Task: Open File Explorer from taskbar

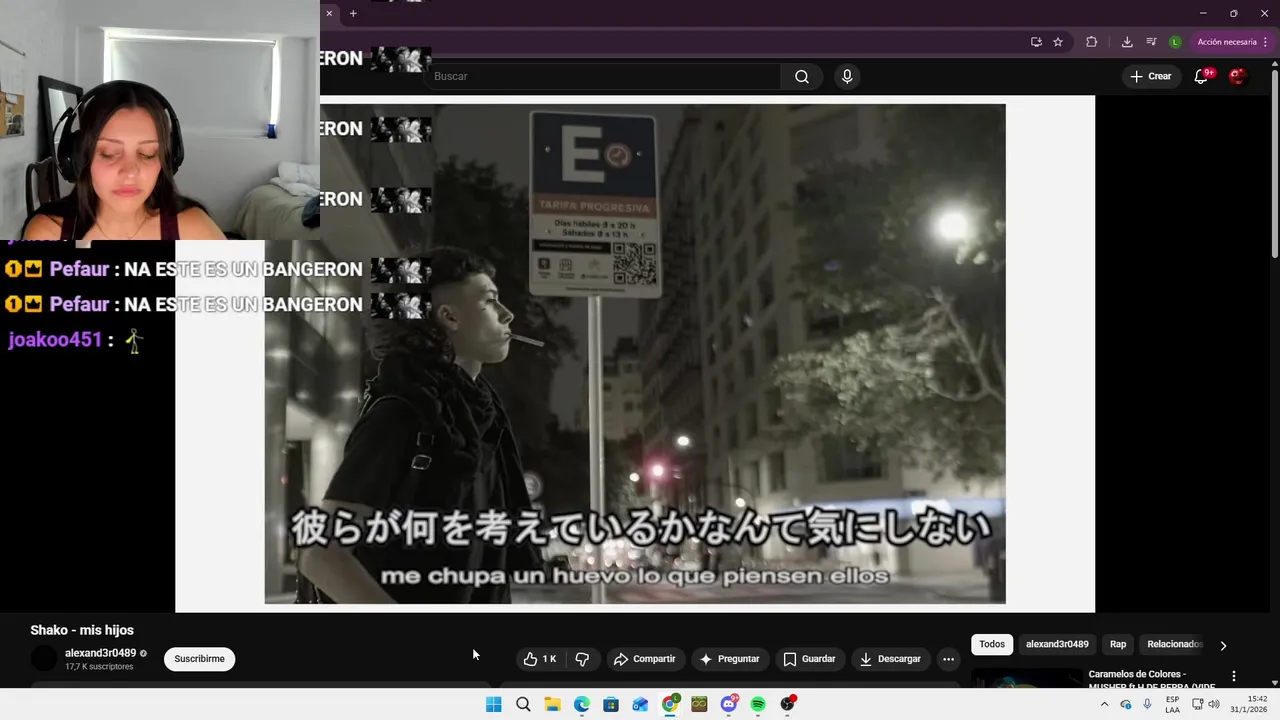Action: 552,704
